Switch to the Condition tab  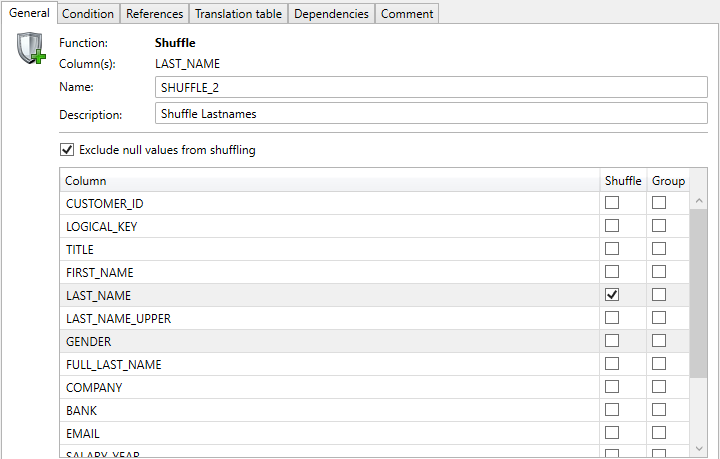[88, 13]
